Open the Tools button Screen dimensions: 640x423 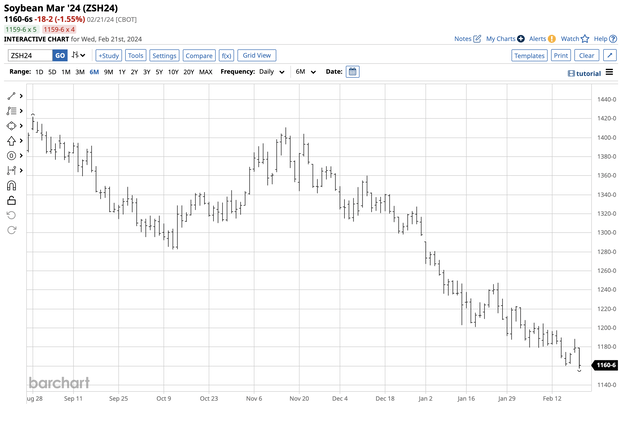136,56
